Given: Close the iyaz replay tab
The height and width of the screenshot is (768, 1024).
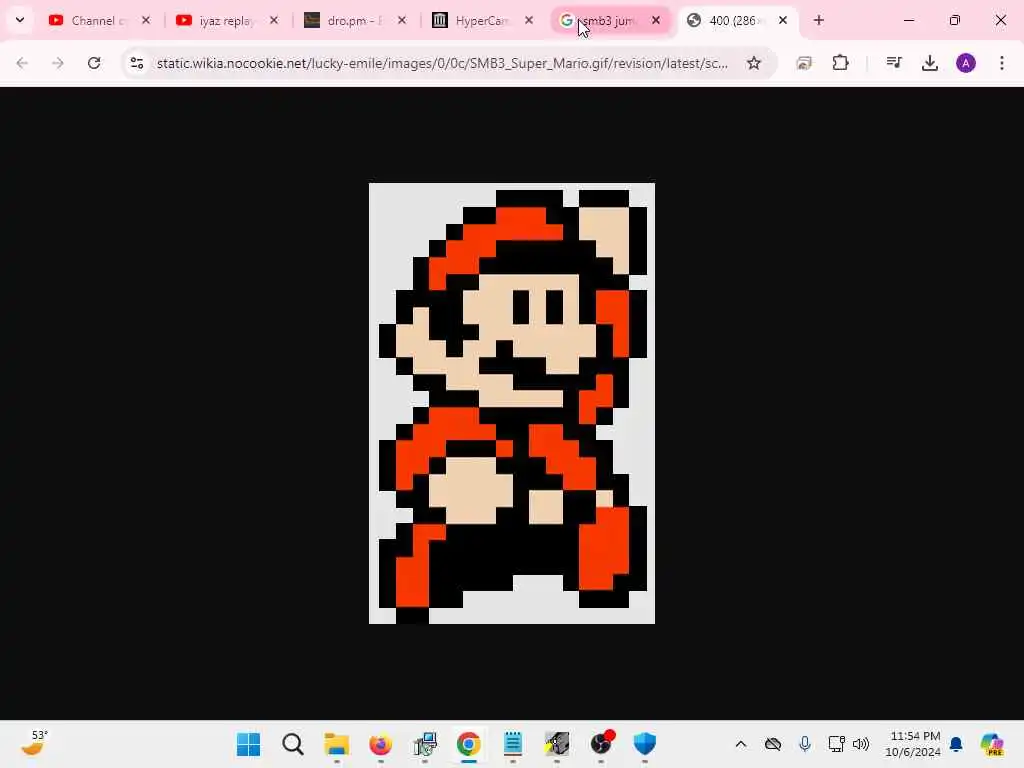Looking at the screenshot, I should (x=274, y=20).
